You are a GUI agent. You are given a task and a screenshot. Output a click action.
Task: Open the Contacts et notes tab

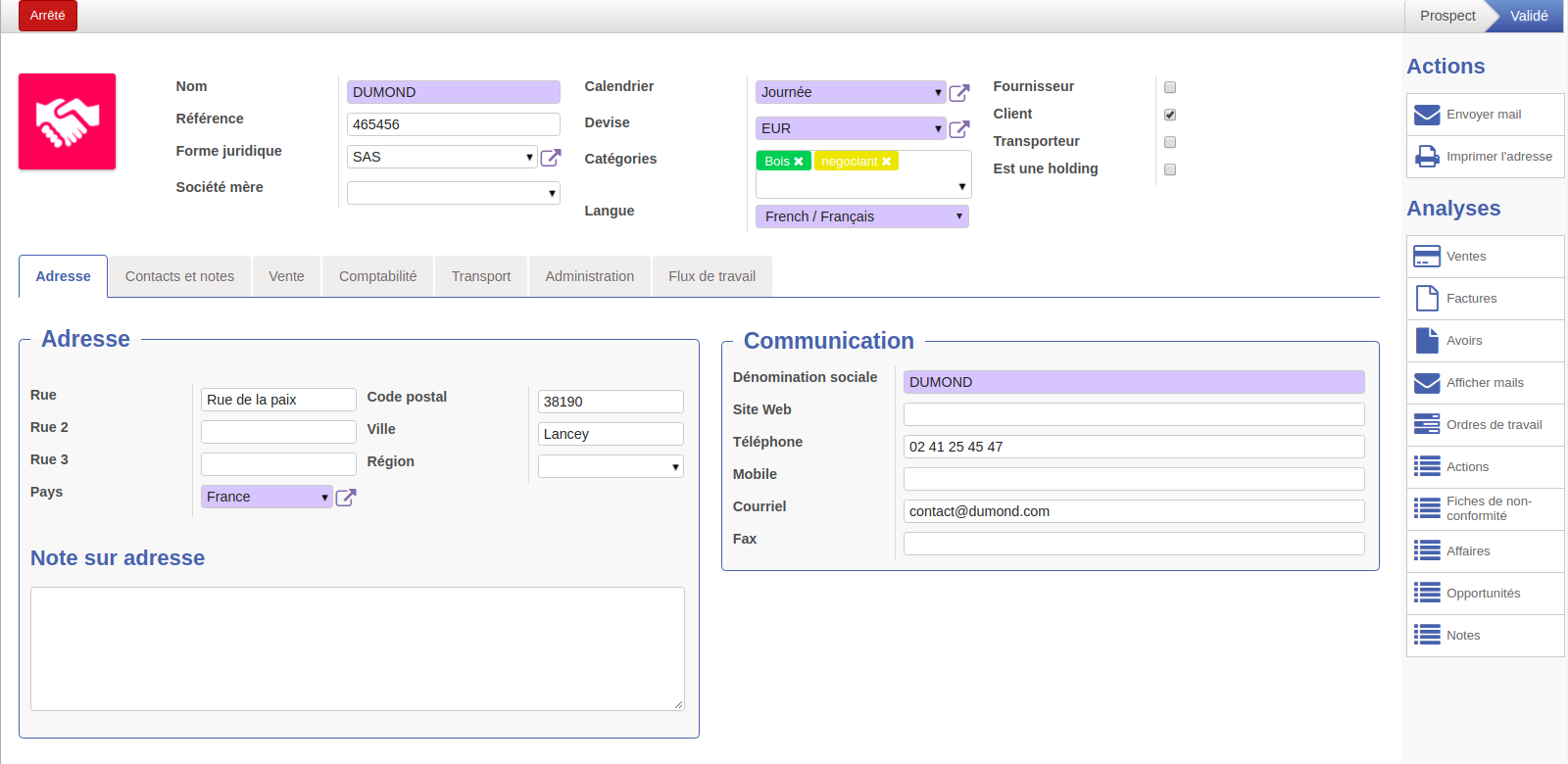pos(179,276)
